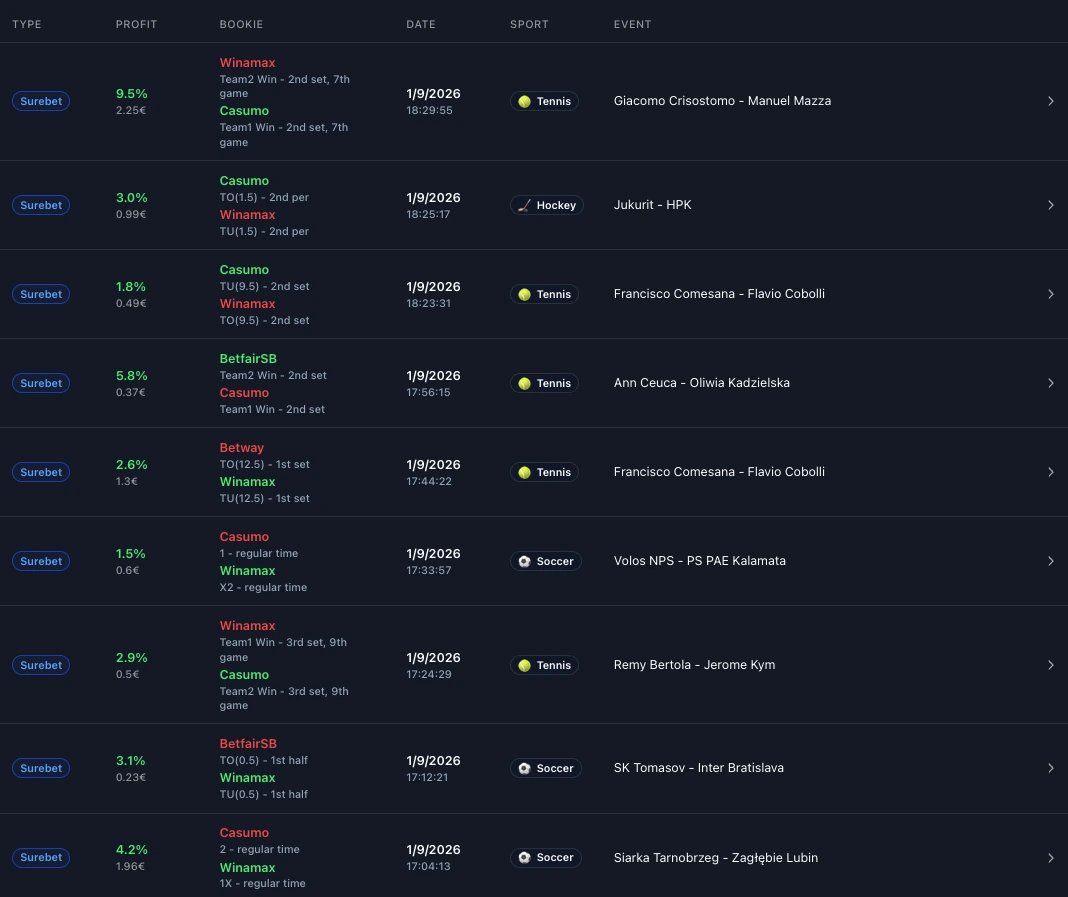Click the Surebet badge in the 1.5% row

41,561
